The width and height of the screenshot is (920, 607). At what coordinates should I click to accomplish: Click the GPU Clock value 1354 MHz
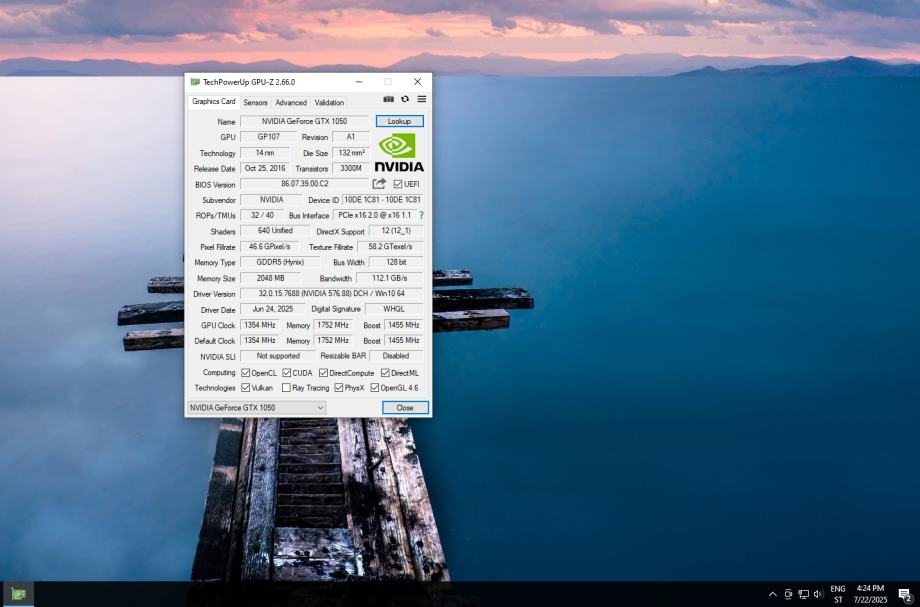260,325
